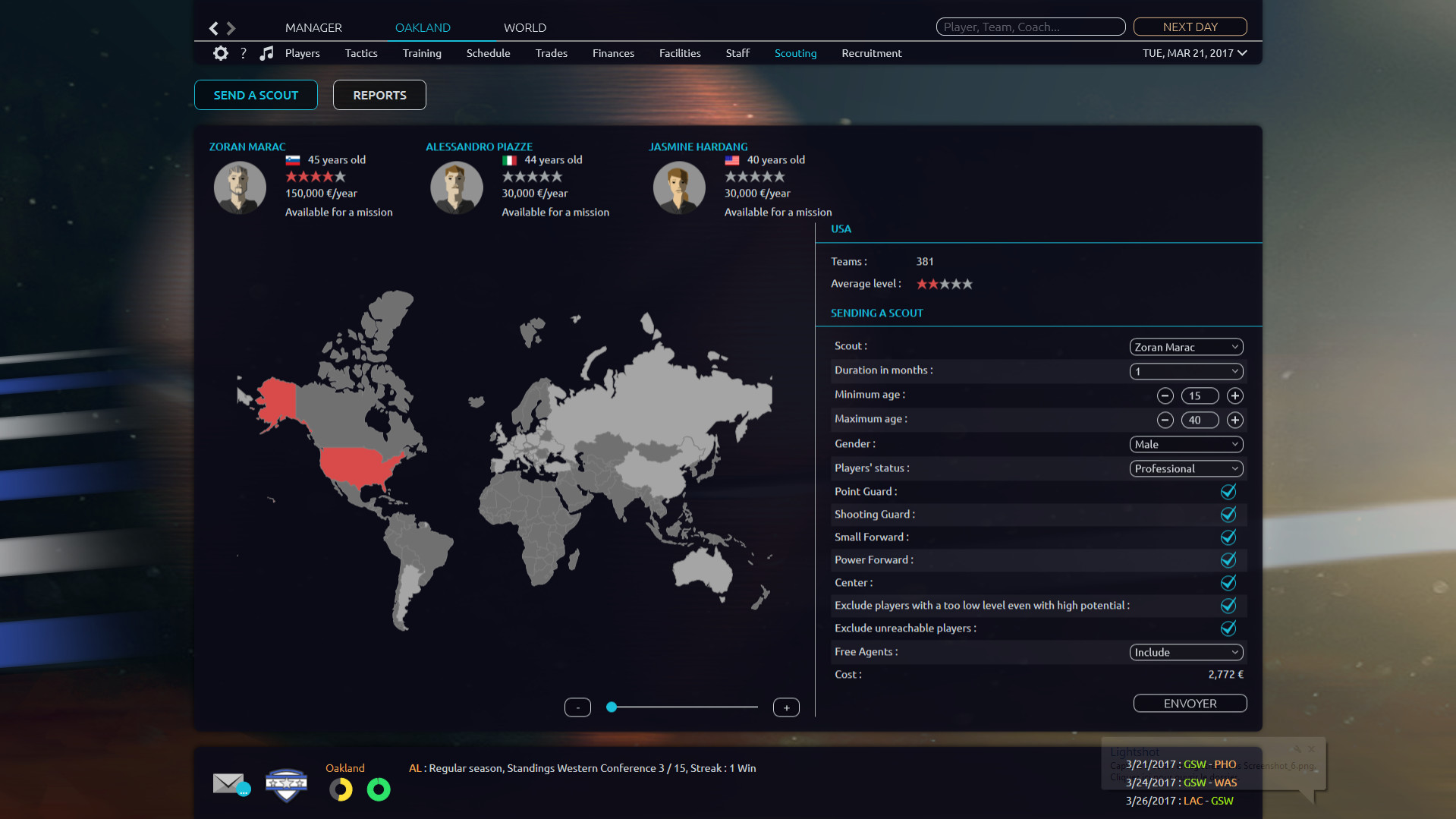Disable the Center position filter

1228,583
